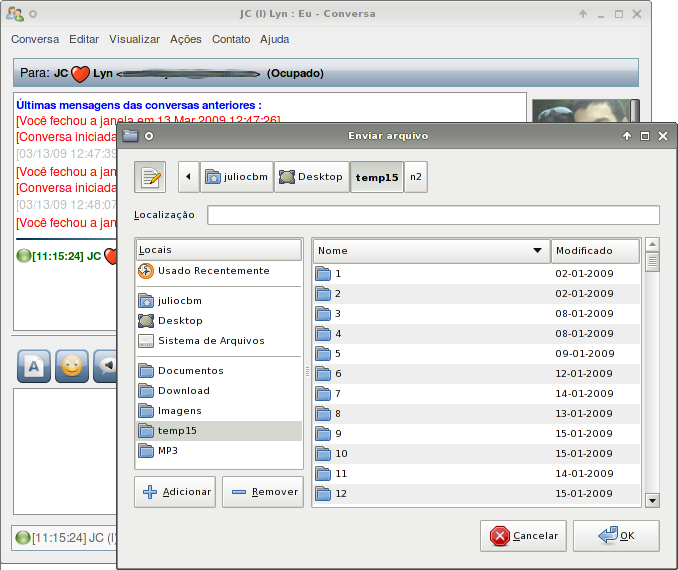This screenshot has width=678, height=570.
Task: Toggle the type-a-file-name pencil button
Action: [x=150, y=177]
